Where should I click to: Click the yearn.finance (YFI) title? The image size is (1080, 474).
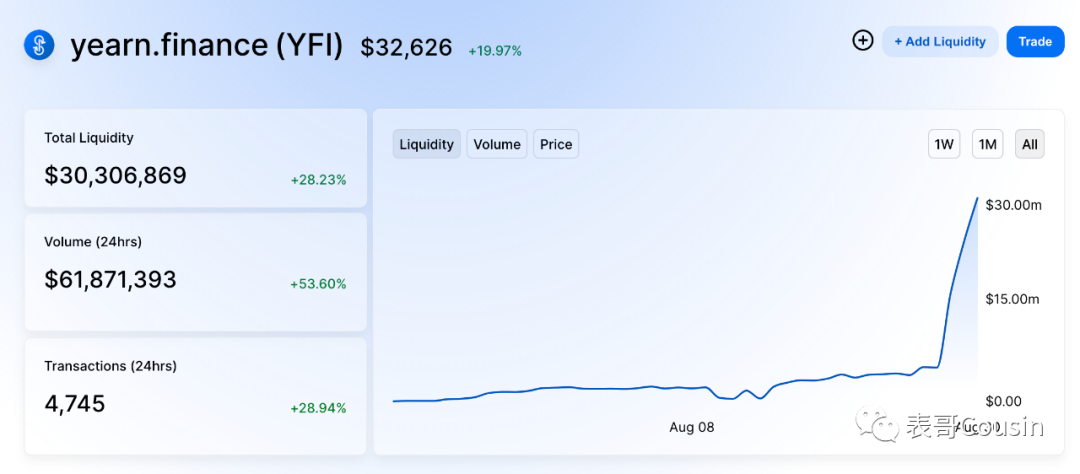coord(207,46)
